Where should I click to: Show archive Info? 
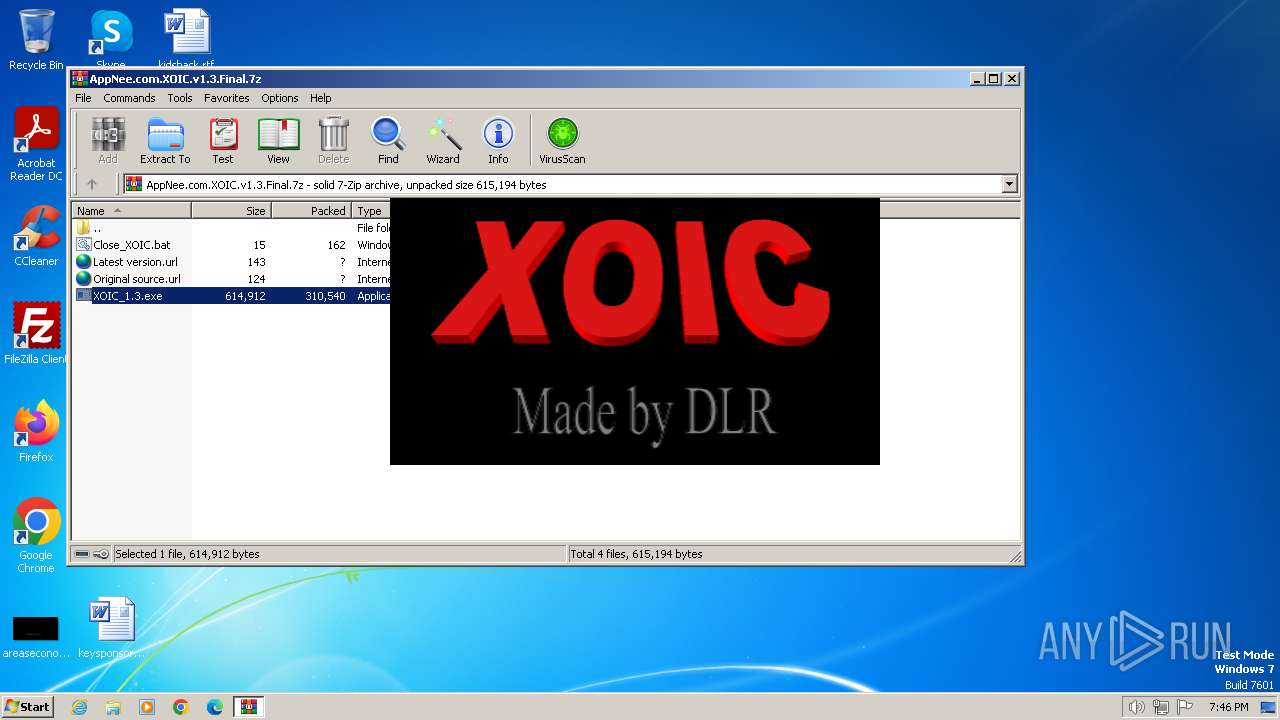[498, 140]
